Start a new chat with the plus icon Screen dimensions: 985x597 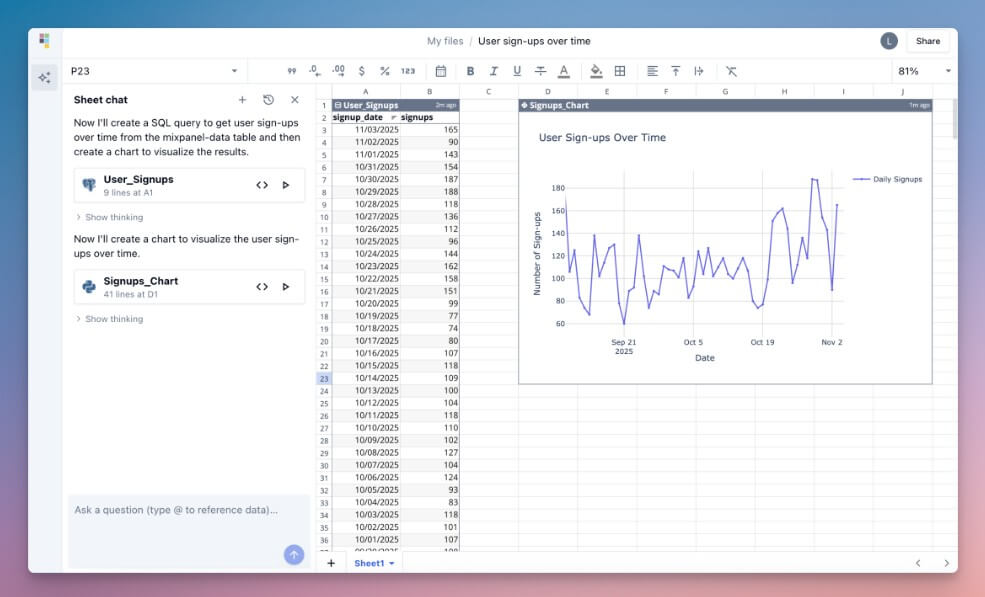tap(242, 100)
